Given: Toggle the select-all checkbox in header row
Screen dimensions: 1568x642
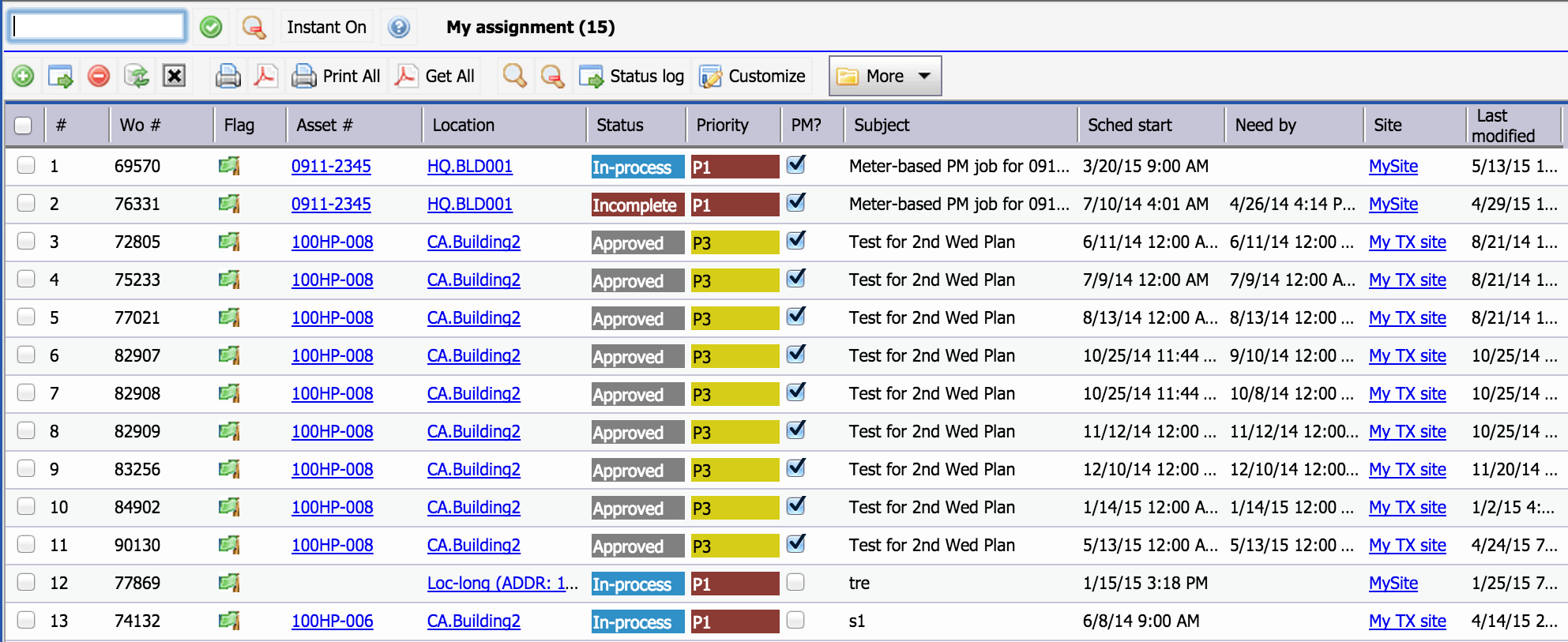Looking at the screenshot, I should point(23,125).
